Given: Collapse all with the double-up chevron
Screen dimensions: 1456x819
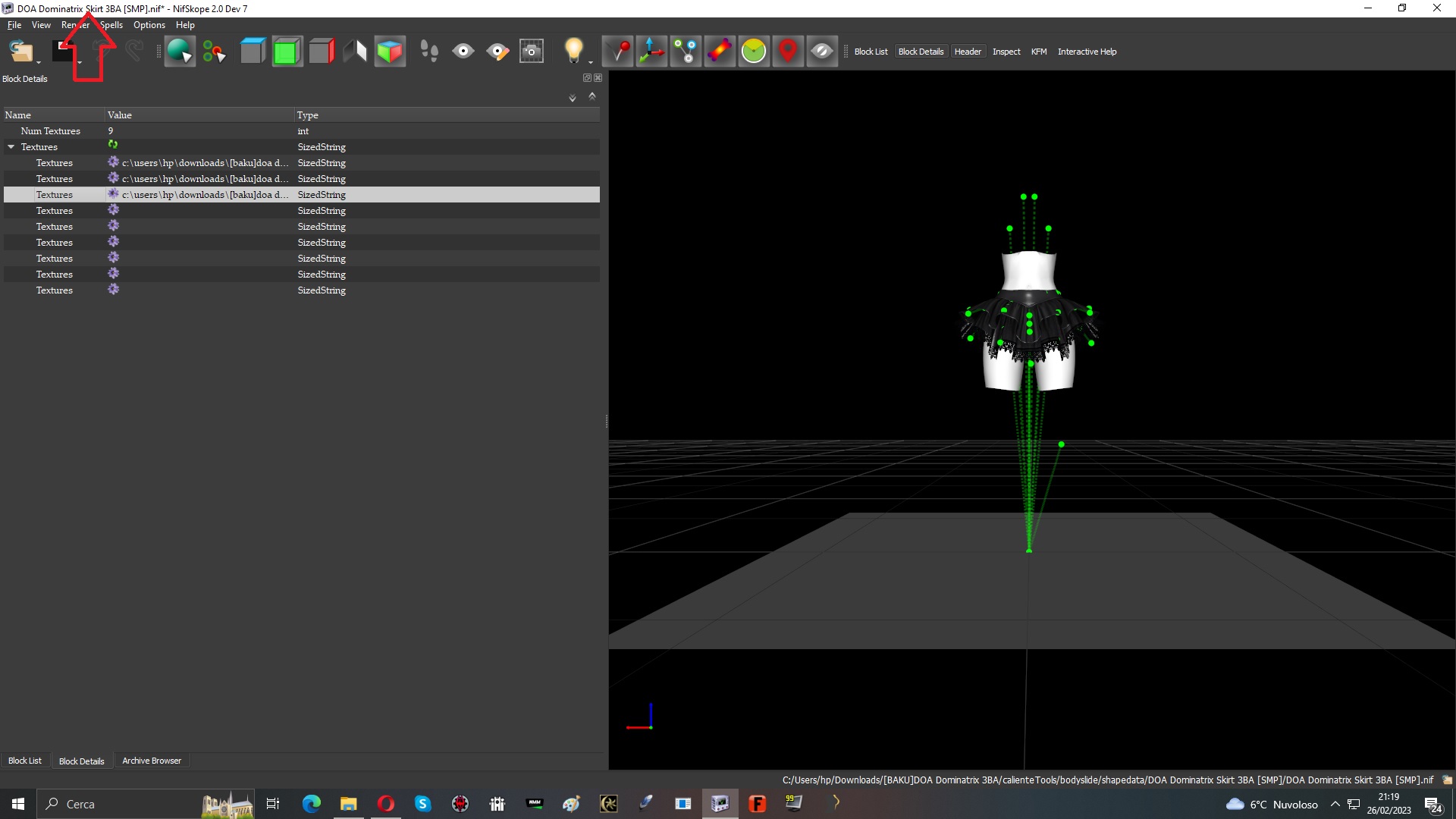Looking at the screenshot, I should [x=592, y=96].
